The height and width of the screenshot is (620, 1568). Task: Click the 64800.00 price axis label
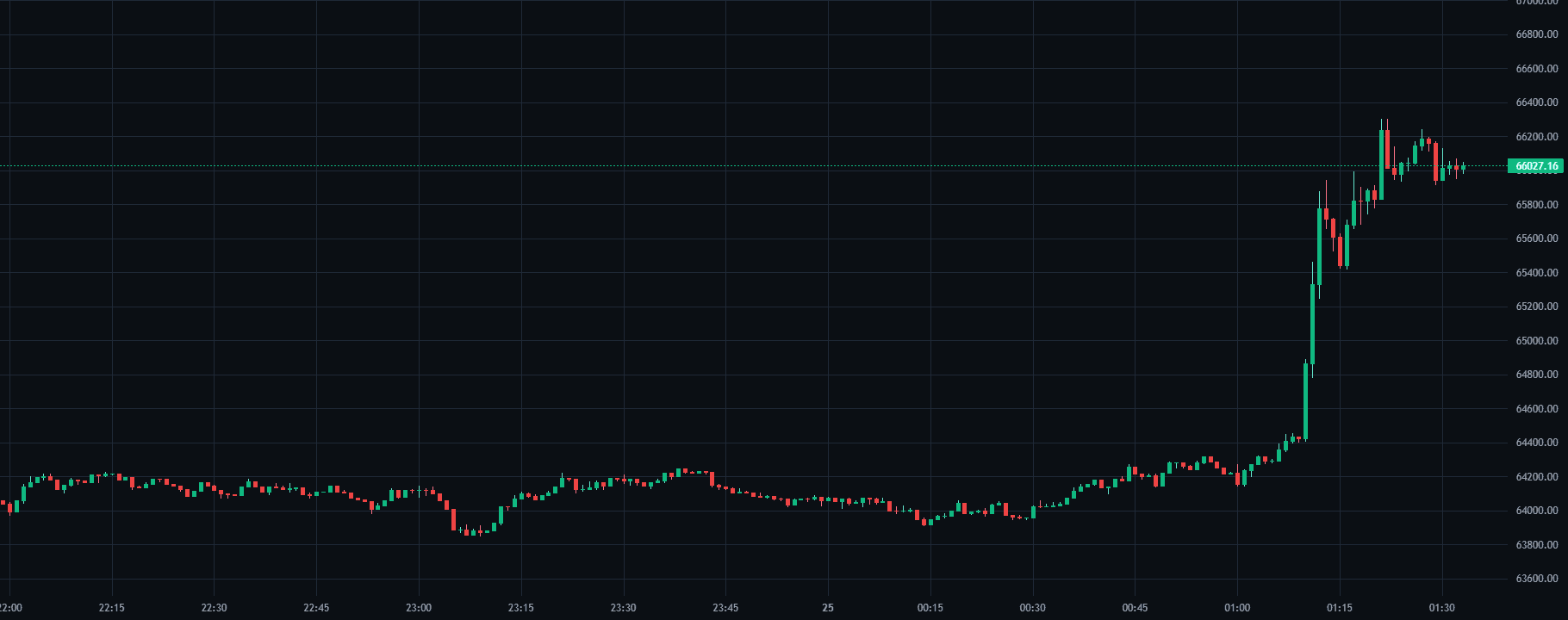1537,375
